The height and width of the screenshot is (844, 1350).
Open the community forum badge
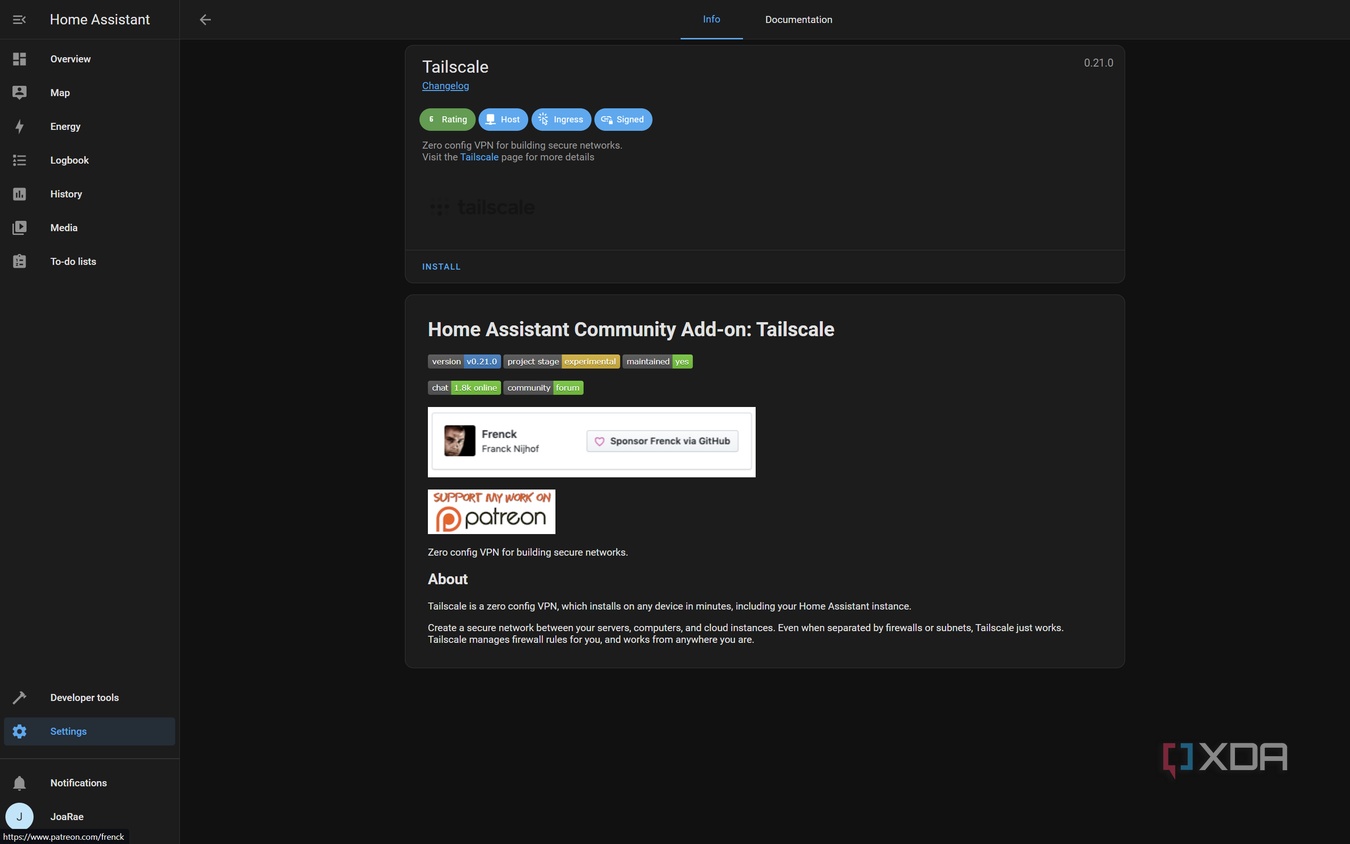tap(543, 388)
